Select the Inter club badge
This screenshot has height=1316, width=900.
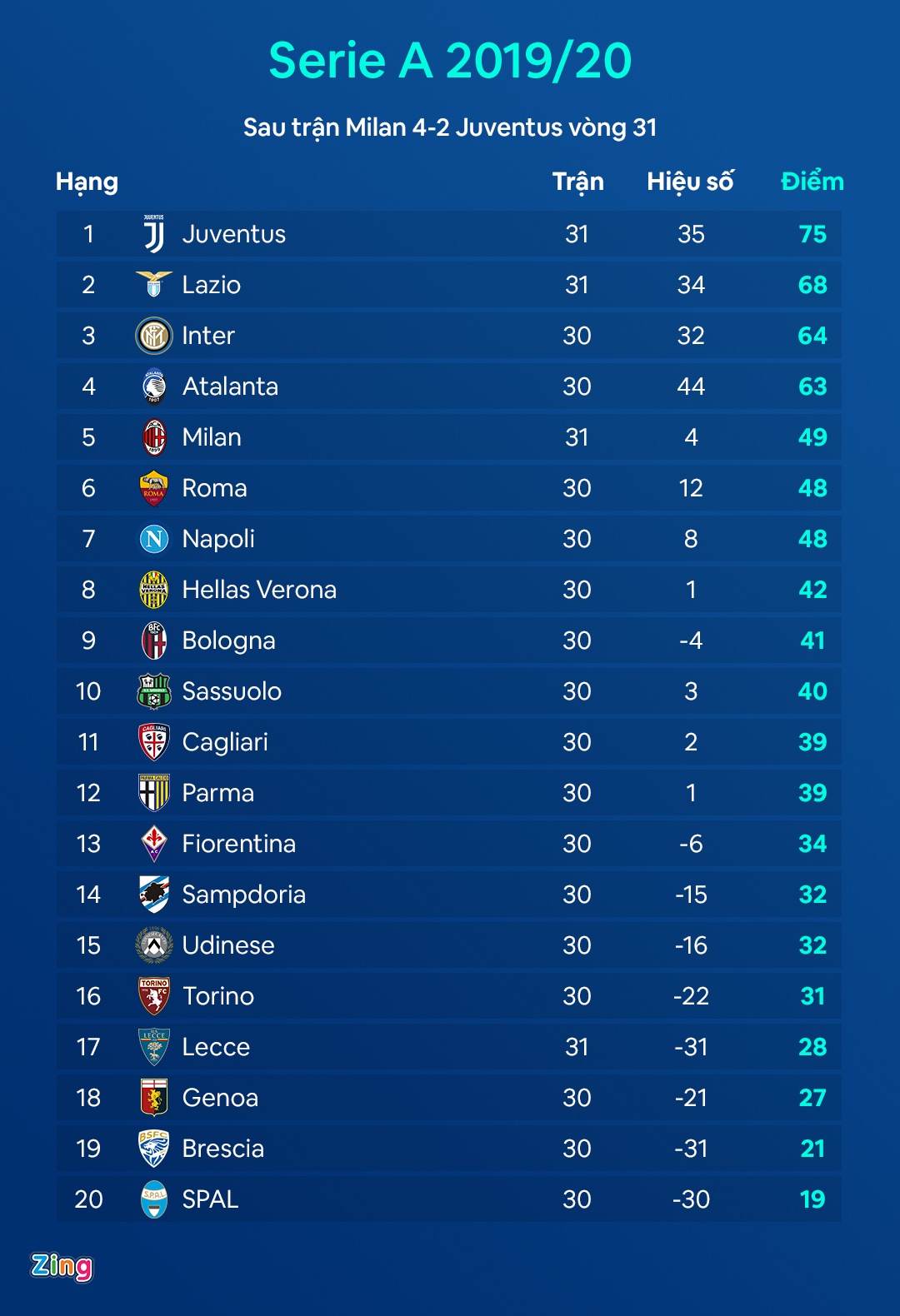tap(154, 336)
